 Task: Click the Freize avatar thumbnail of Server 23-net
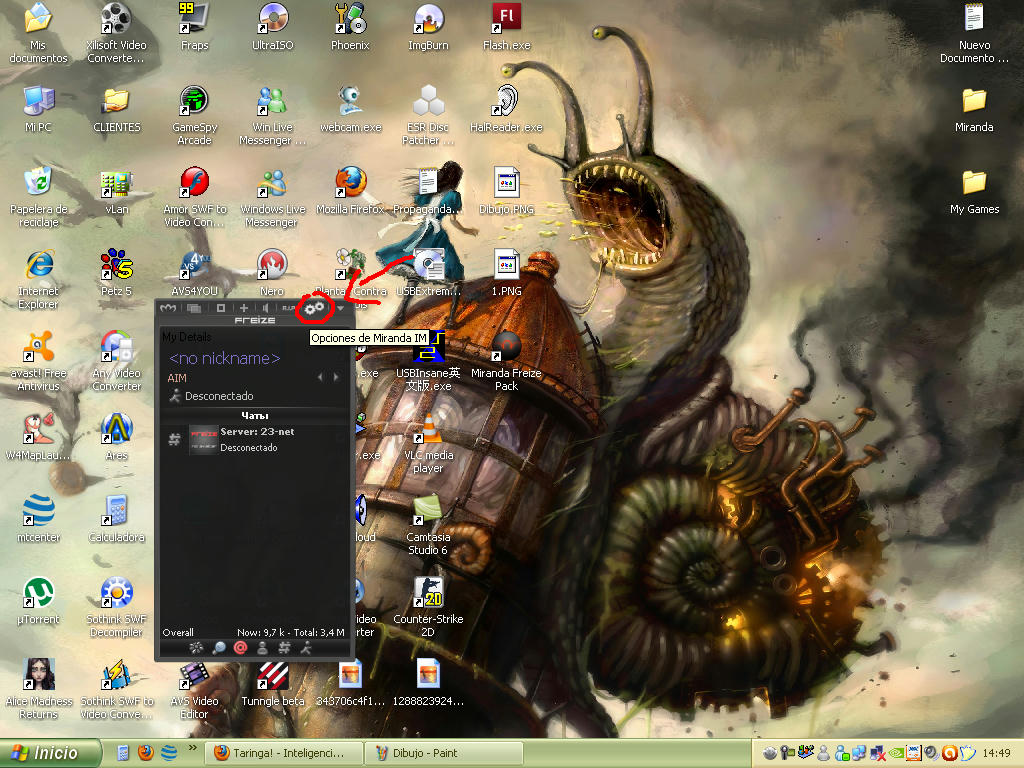coord(203,440)
